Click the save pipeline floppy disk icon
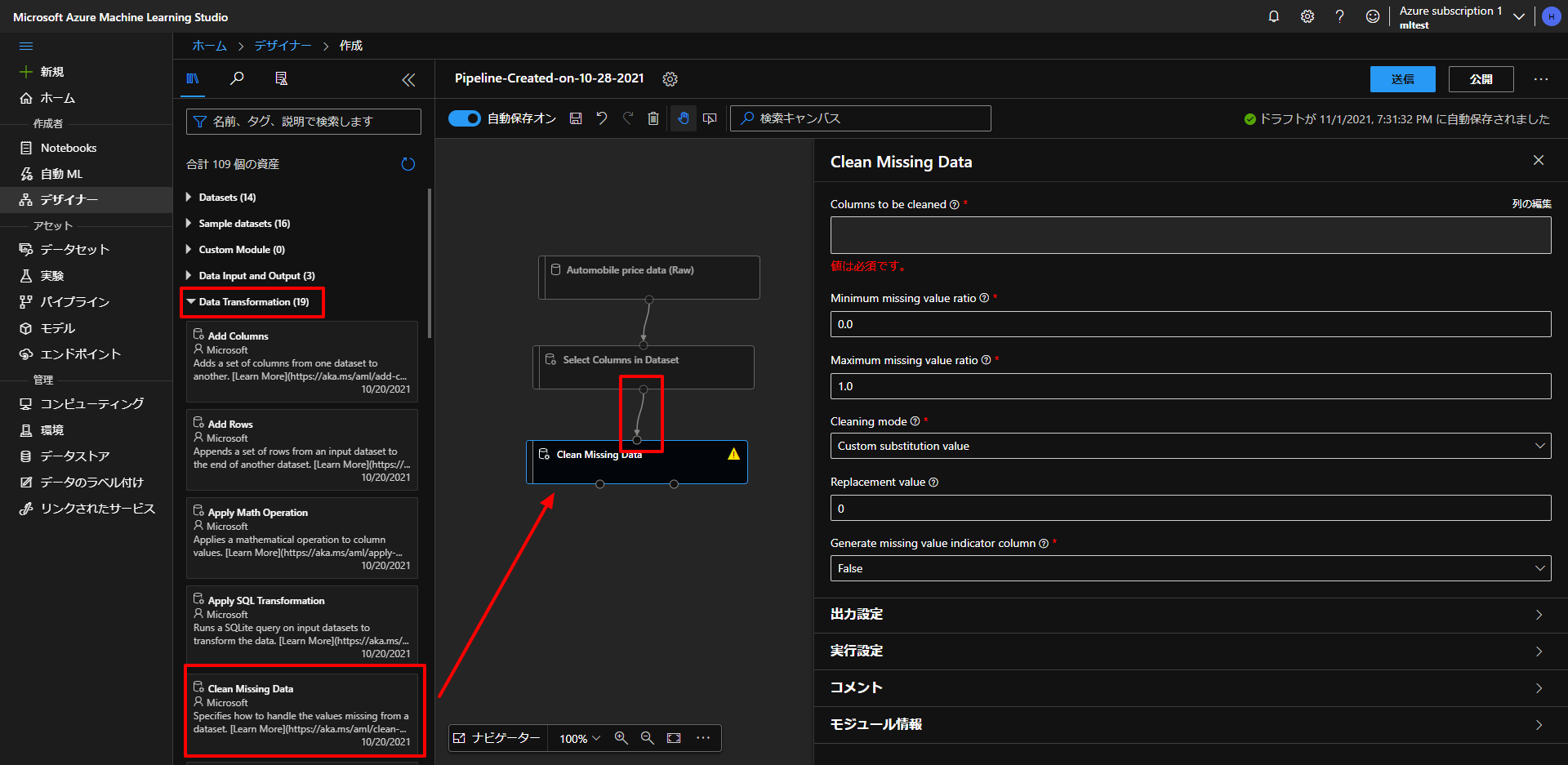Screen dimensions: 1568x765 pos(576,118)
